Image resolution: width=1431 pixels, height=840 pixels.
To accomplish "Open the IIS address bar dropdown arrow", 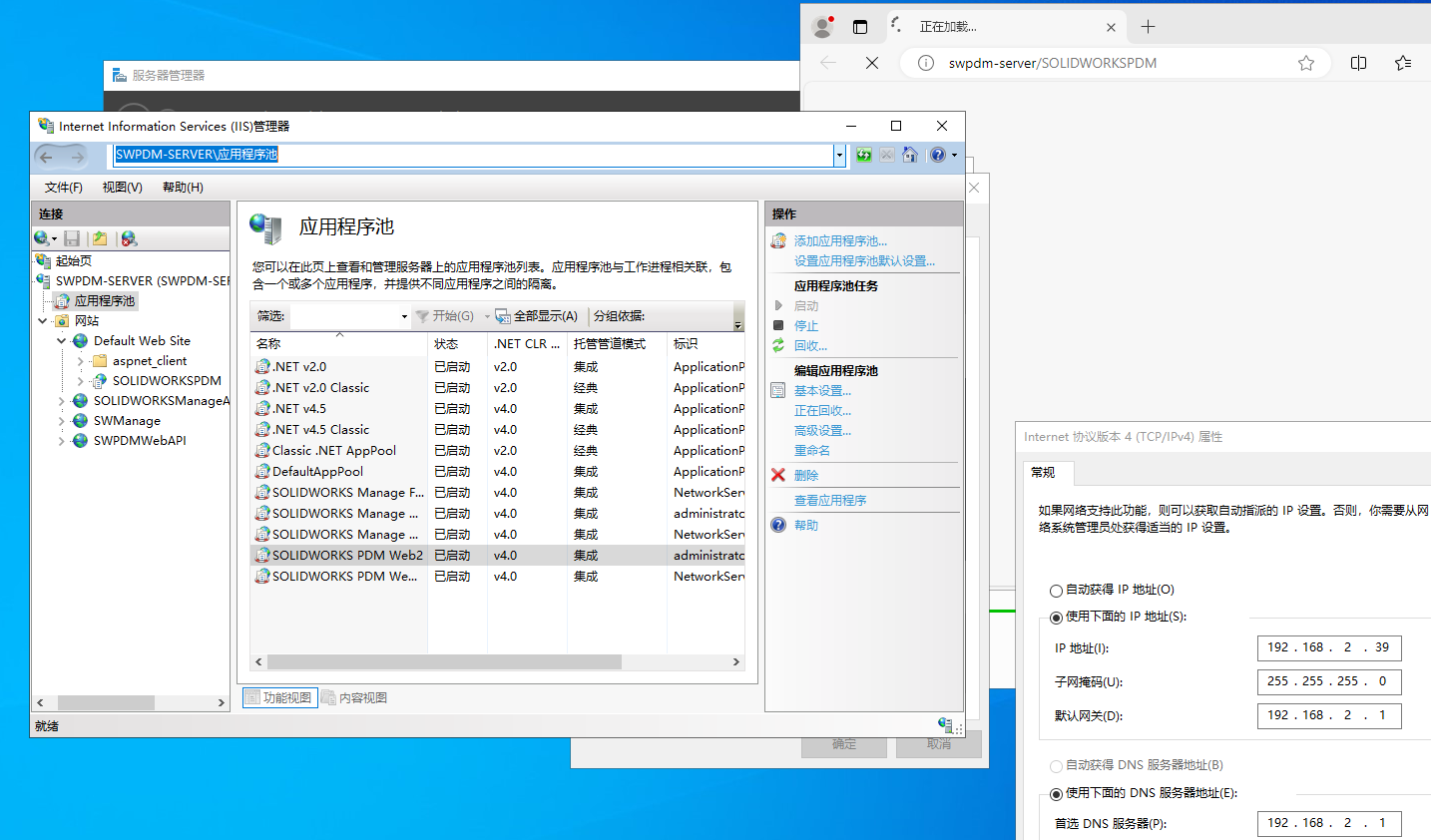I will click(839, 155).
